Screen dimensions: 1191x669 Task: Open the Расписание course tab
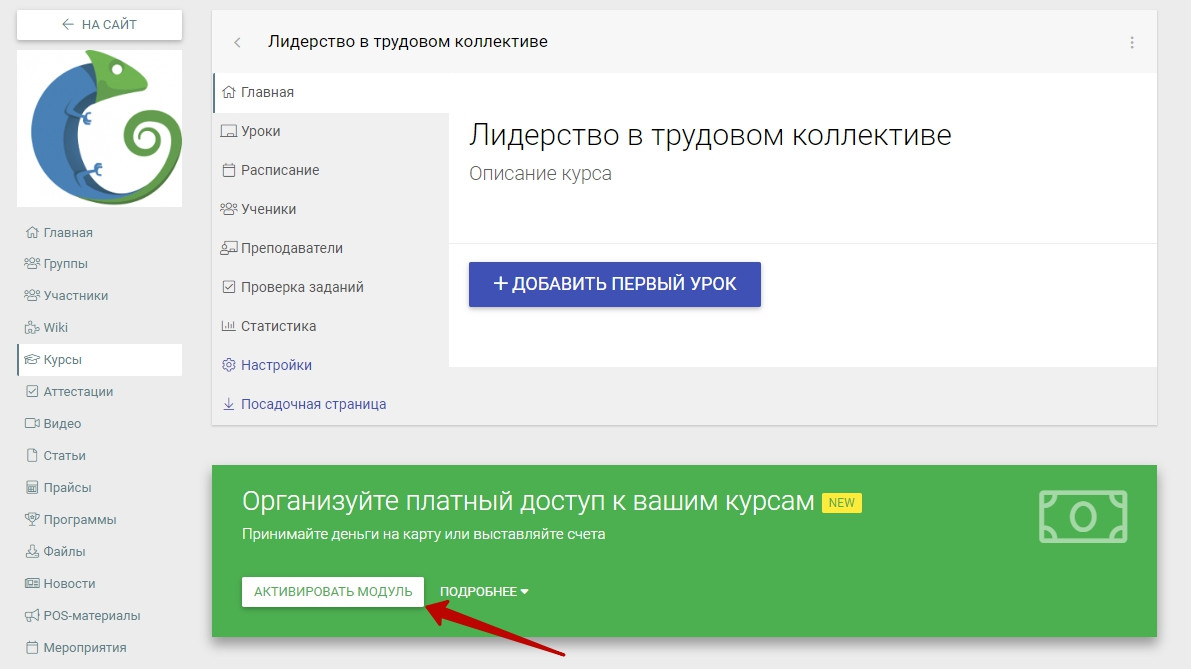point(280,170)
